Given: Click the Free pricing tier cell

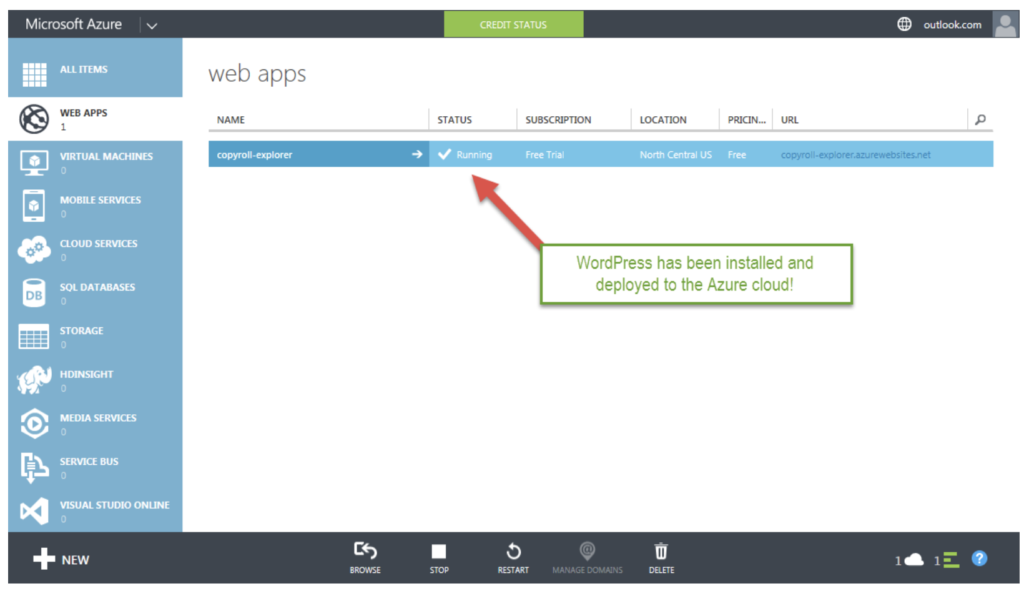Looking at the screenshot, I should tap(737, 155).
